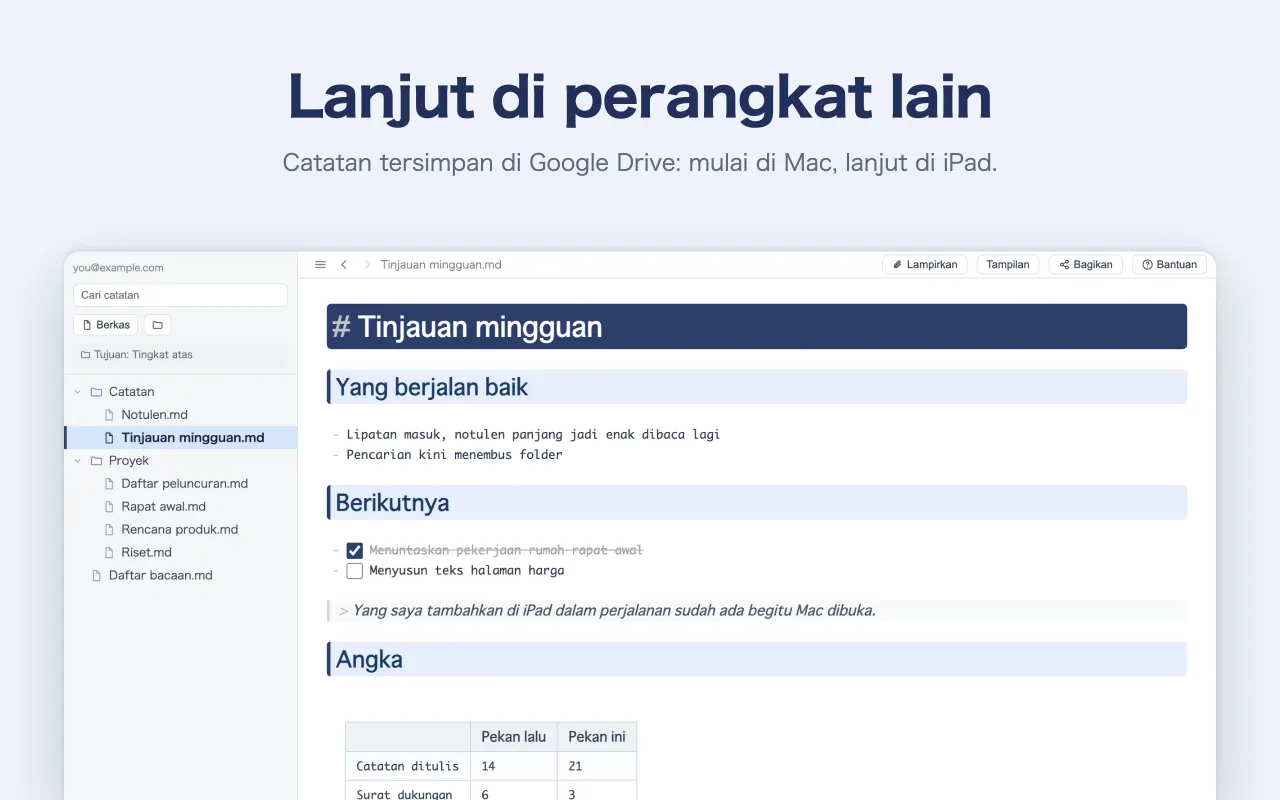Select Tujuan: Tingkat atas destination row
This screenshot has height=800, width=1280.
[x=180, y=355]
